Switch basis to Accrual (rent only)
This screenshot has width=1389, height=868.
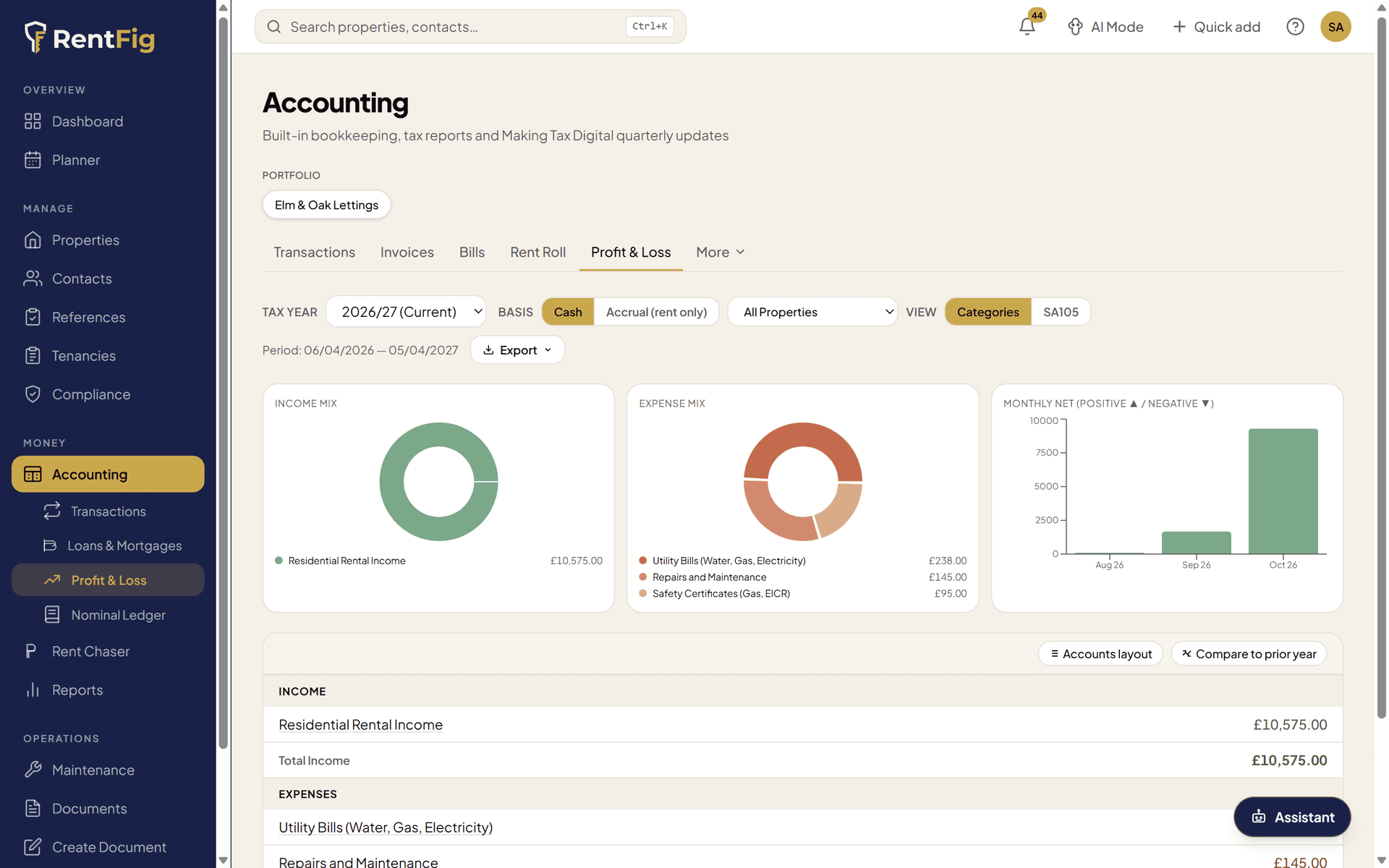pyautogui.click(x=656, y=312)
